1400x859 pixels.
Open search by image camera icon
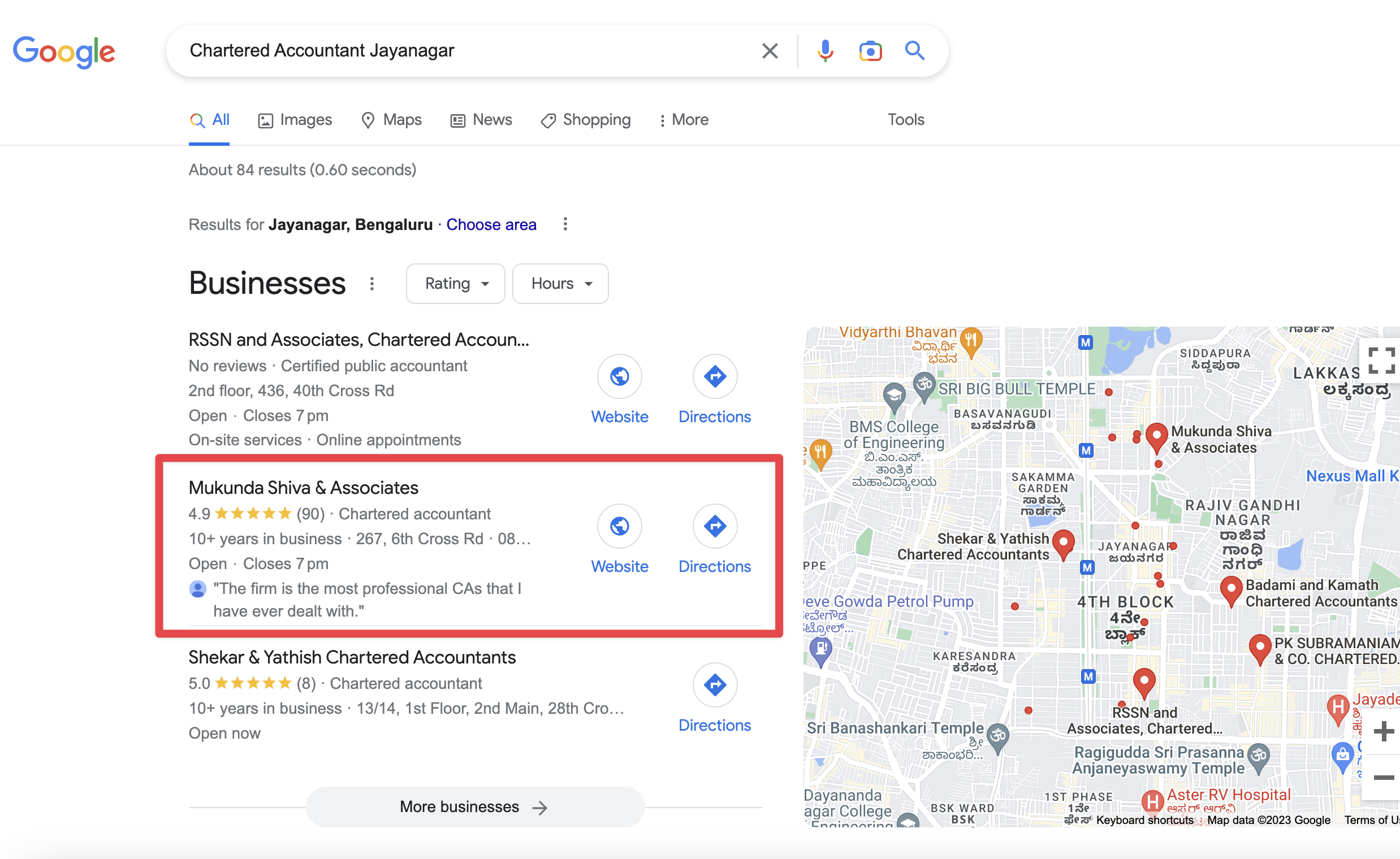870,51
